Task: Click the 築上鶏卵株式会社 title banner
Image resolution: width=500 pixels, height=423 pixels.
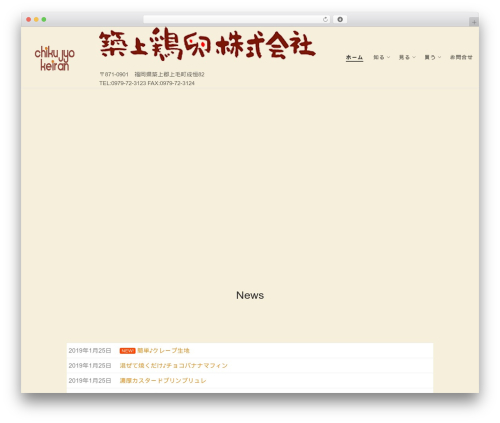Action: coord(207,44)
